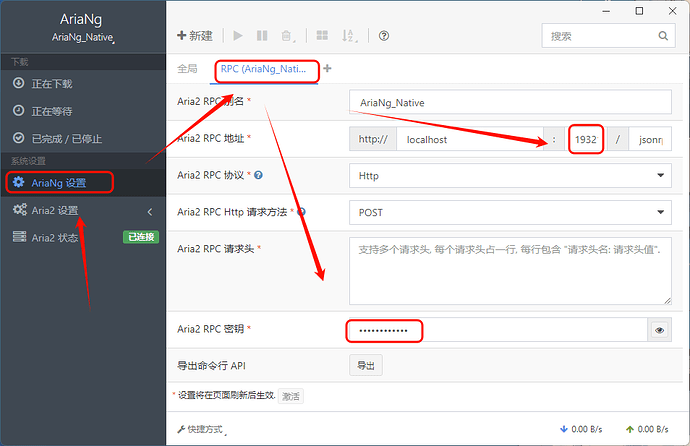Click the download speed indicator
Screen dimensions: 690x446
[581, 429]
